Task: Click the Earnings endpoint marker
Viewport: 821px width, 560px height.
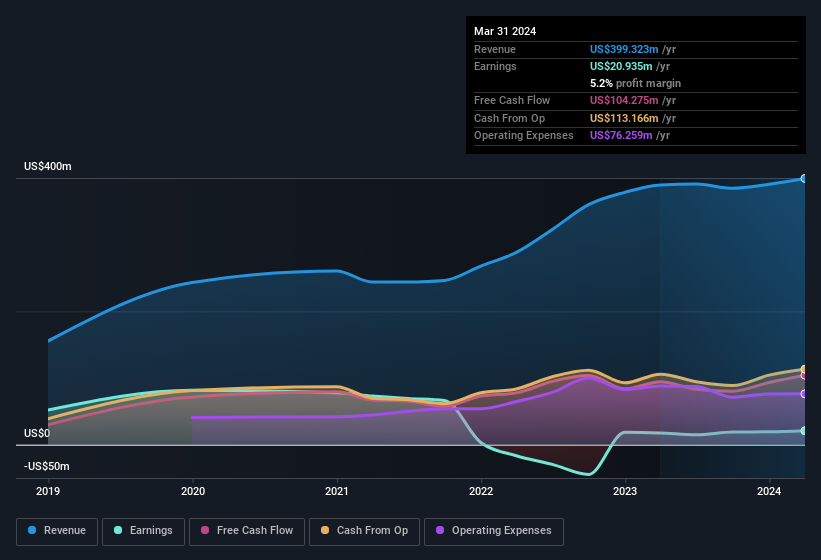Action: [804, 431]
